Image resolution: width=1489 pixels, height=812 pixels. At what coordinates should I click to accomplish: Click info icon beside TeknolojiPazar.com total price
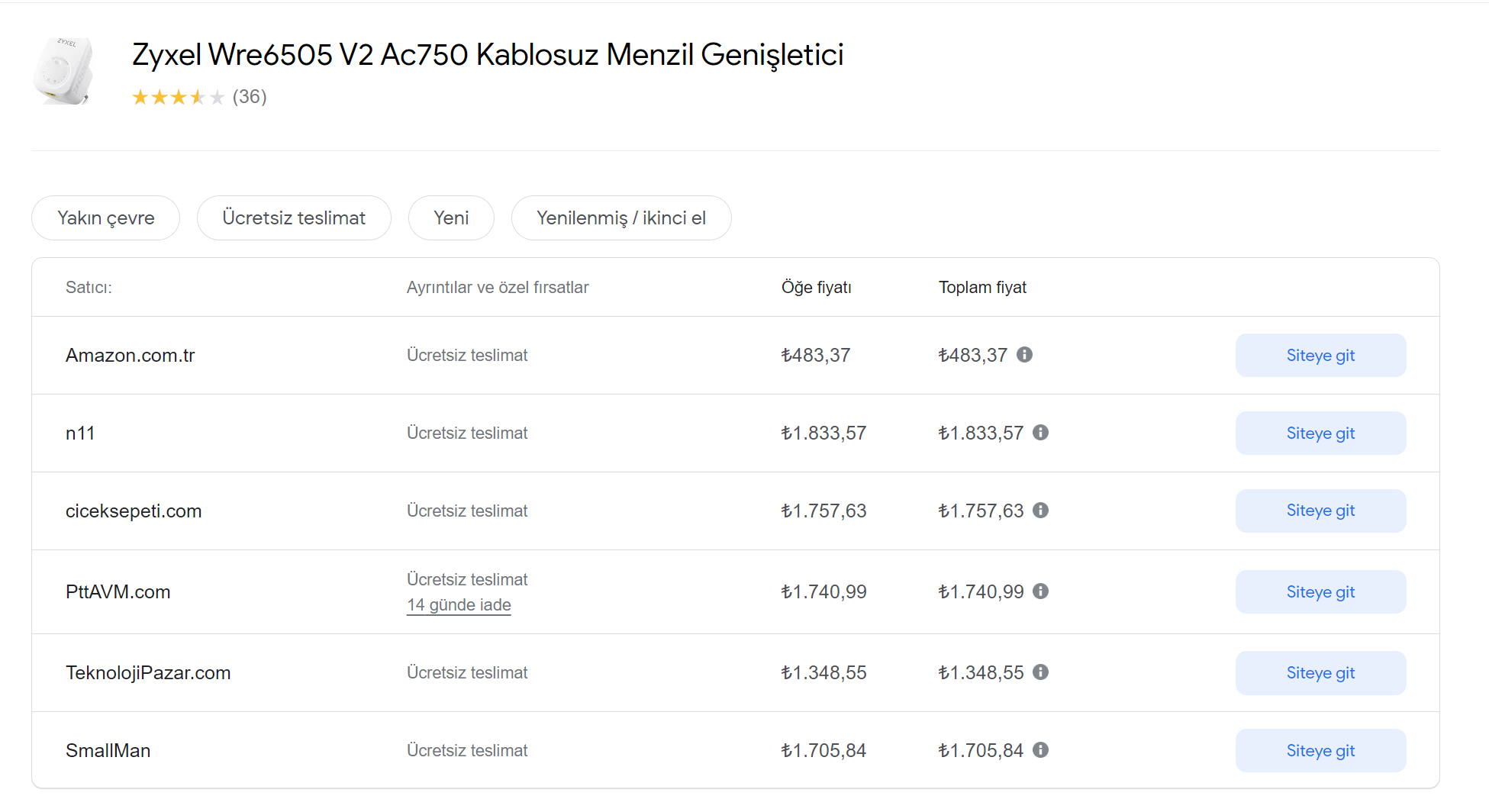(1040, 672)
